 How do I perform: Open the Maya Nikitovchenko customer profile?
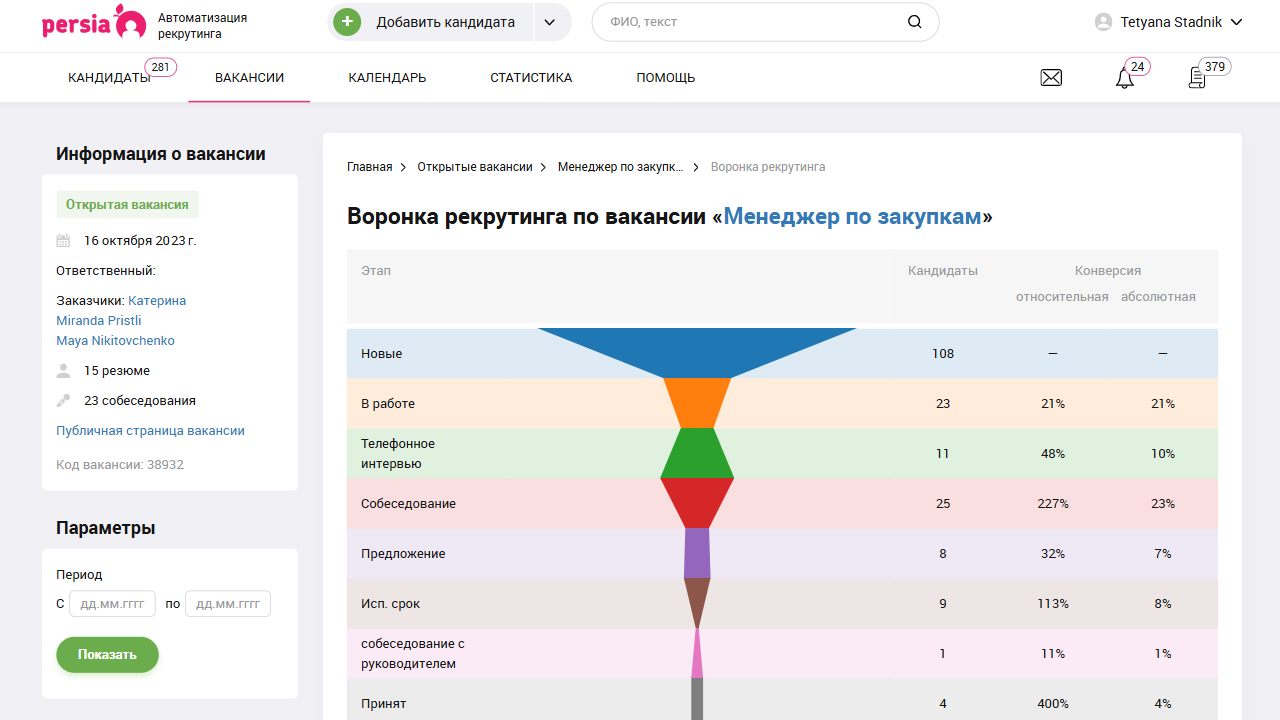pyautogui.click(x=115, y=340)
